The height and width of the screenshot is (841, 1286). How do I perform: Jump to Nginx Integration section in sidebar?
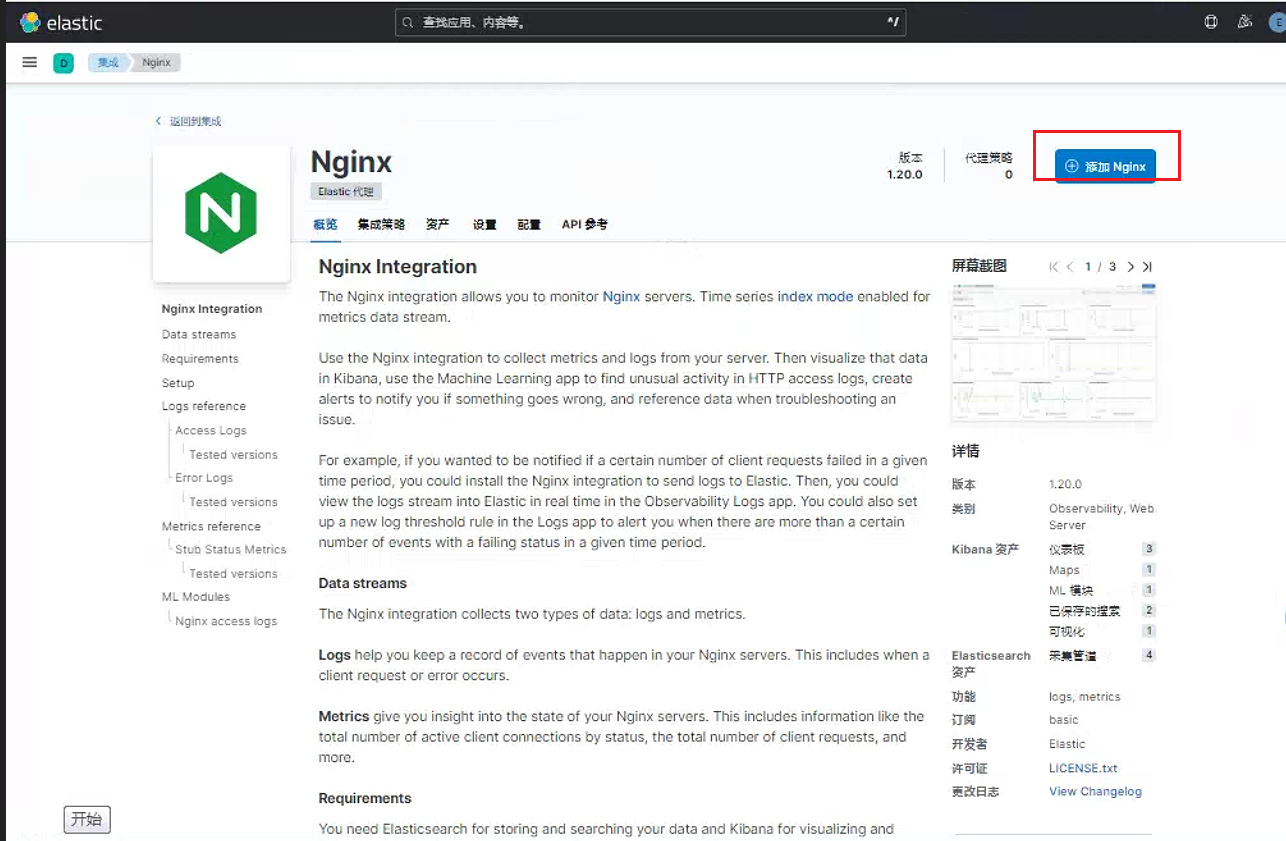(212, 309)
